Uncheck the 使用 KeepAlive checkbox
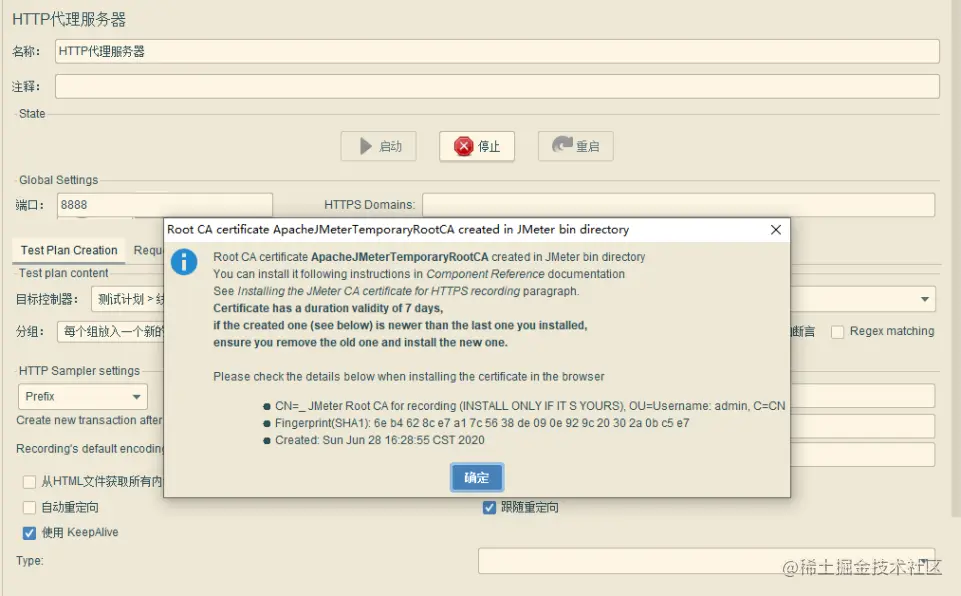Screen dimensions: 961x596 tap(29, 533)
